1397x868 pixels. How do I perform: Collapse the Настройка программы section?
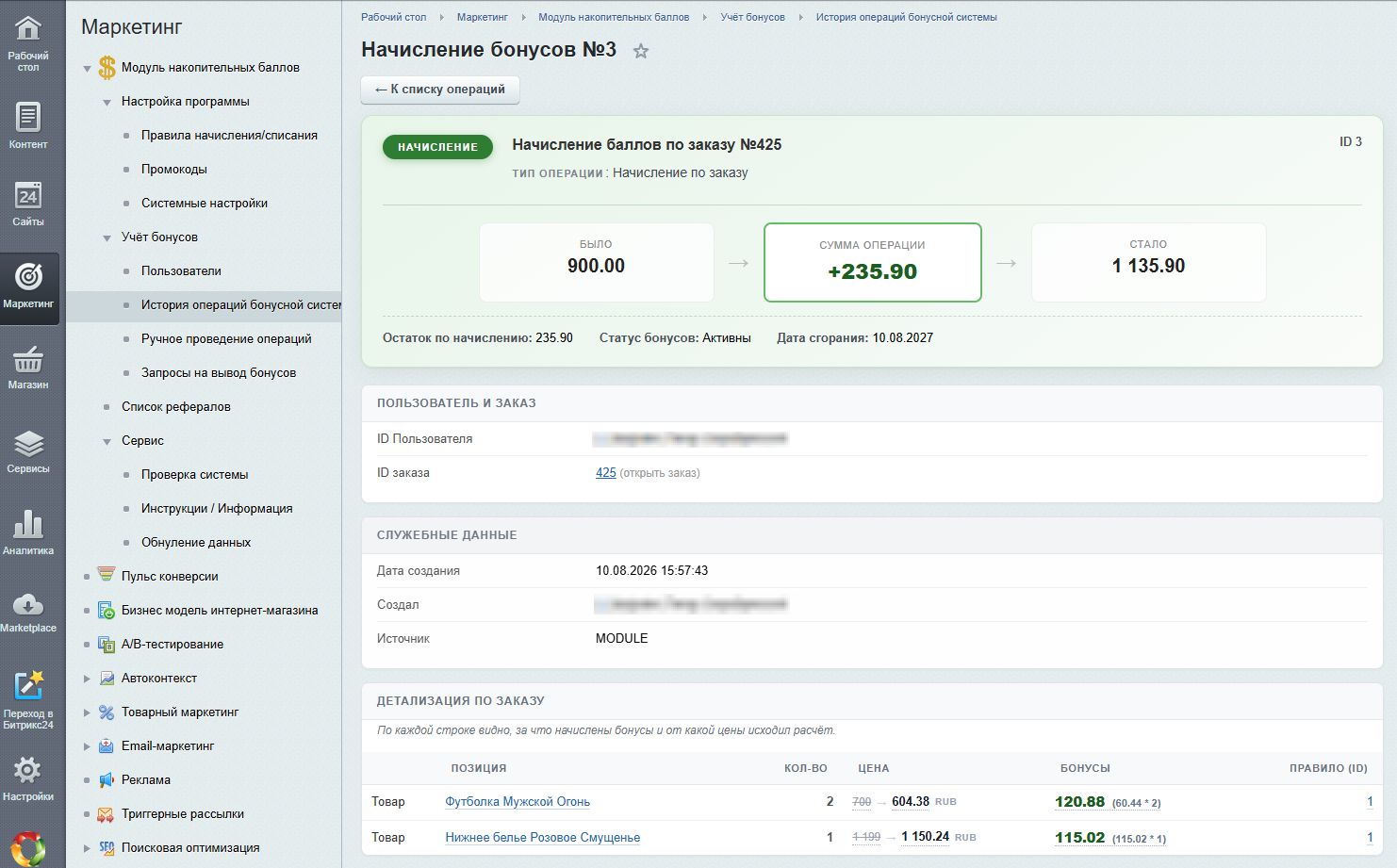coord(107,102)
